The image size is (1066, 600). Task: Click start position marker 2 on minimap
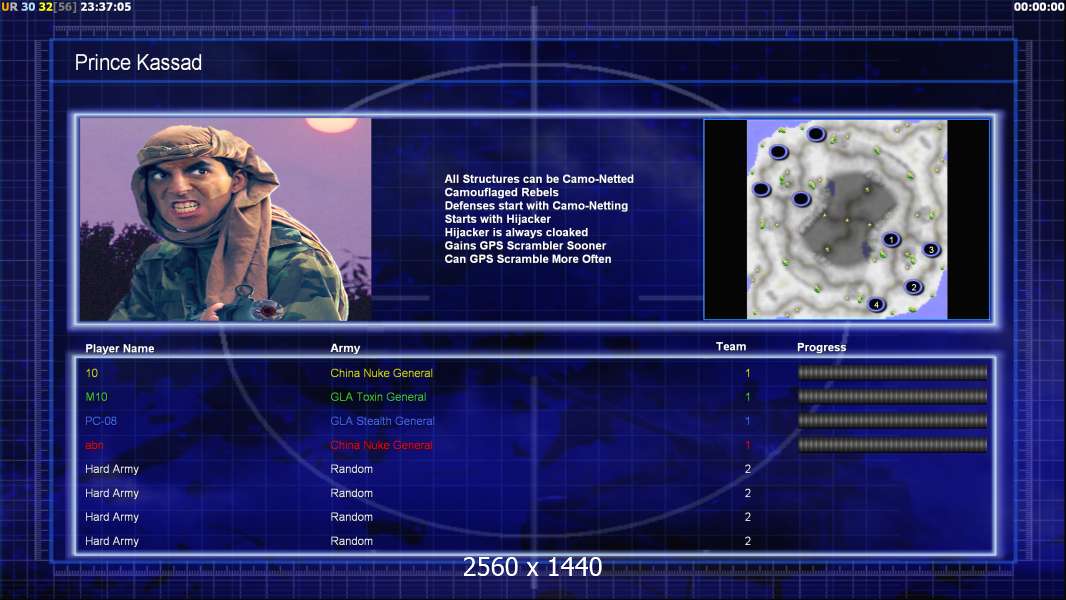tap(914, 287)
